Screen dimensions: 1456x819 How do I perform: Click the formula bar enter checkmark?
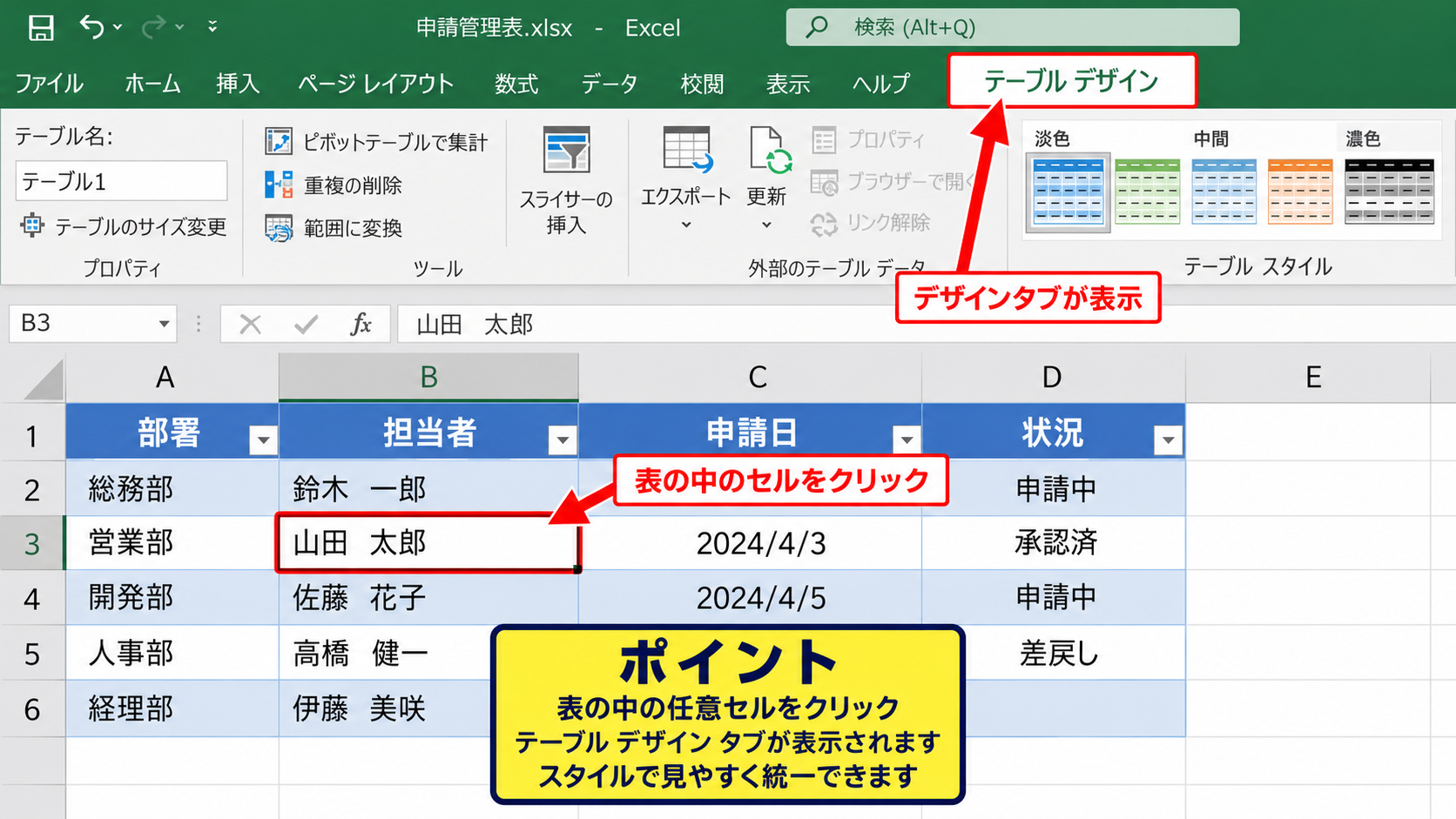coord(306,325)
